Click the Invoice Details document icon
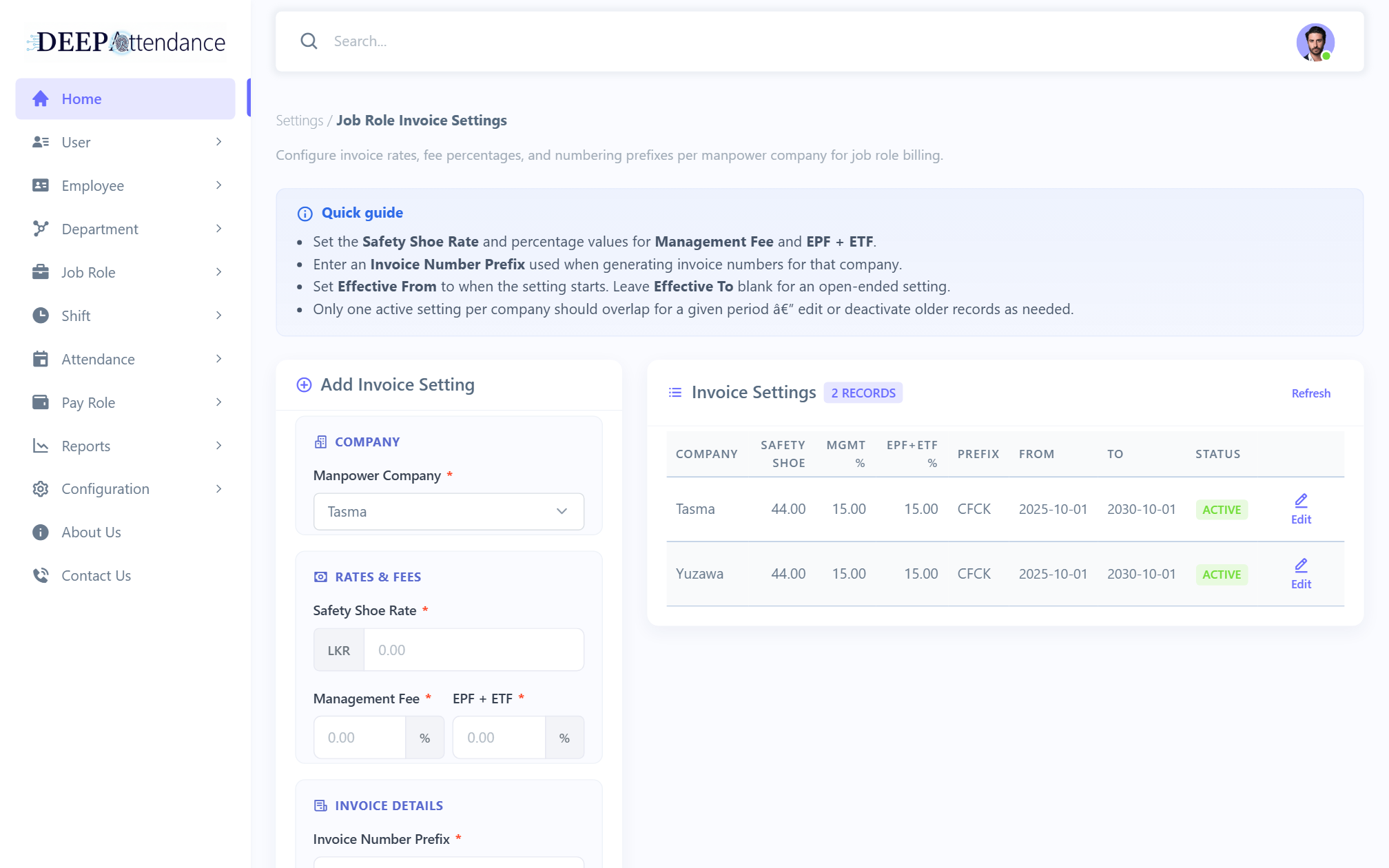Image resolution: width=1389 pixels, height=868 pixels. (x=320, y=806)
